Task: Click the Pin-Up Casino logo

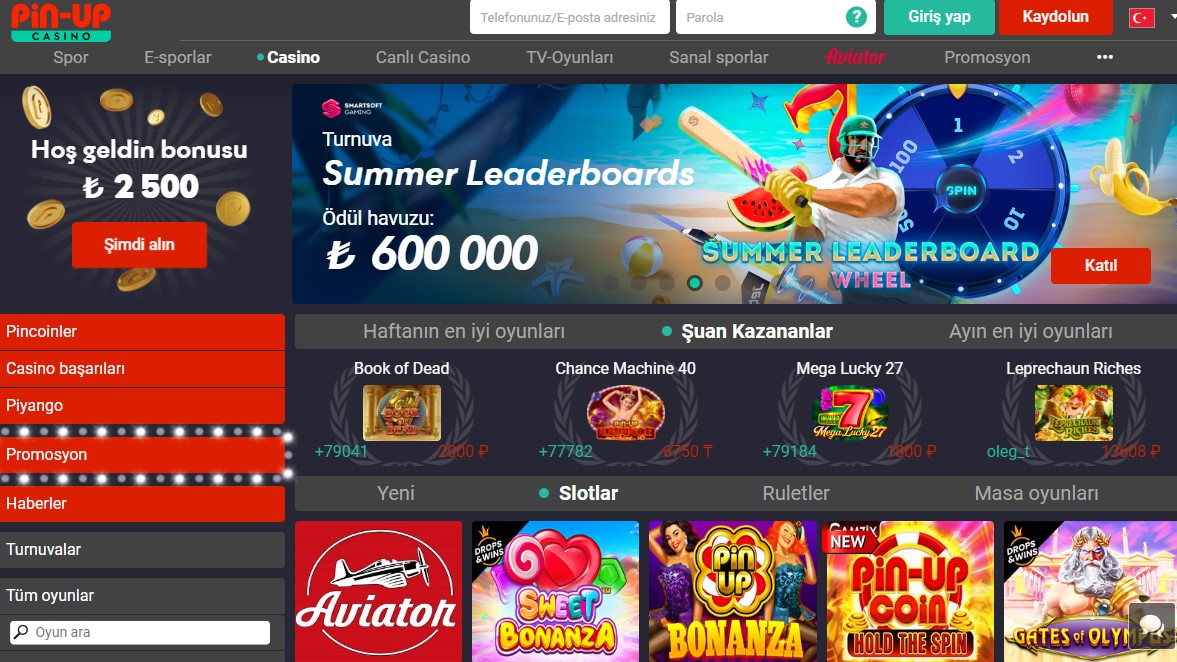Action: [62, 22]
